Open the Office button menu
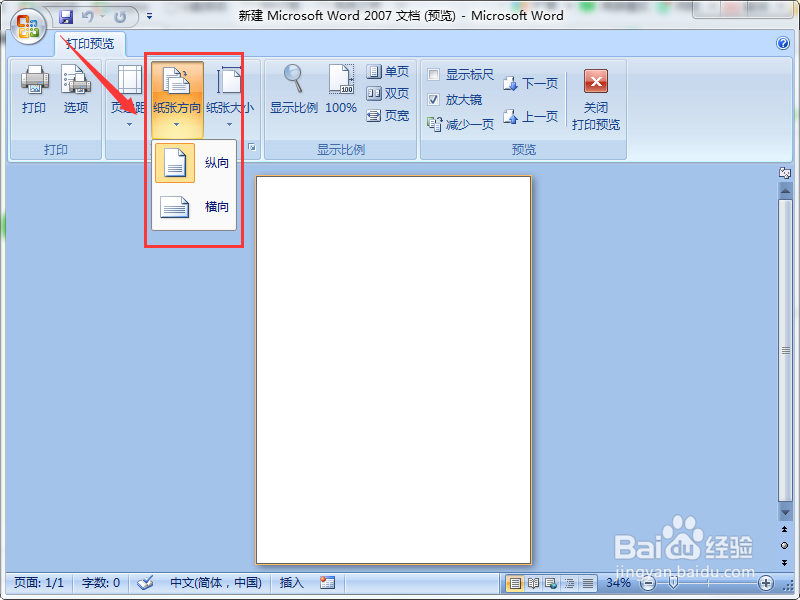This screenshot has width=800, height=600. click(28, 27)
